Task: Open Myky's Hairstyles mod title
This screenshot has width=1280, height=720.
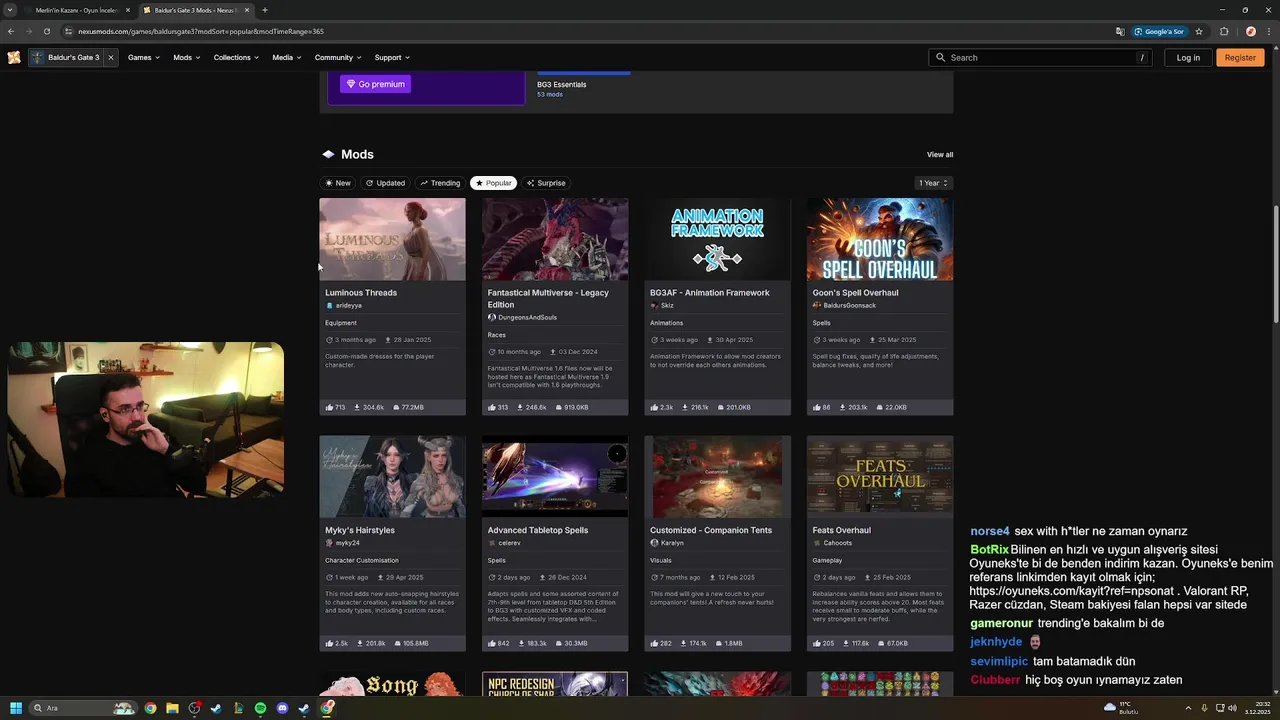Action: [360, 530]
